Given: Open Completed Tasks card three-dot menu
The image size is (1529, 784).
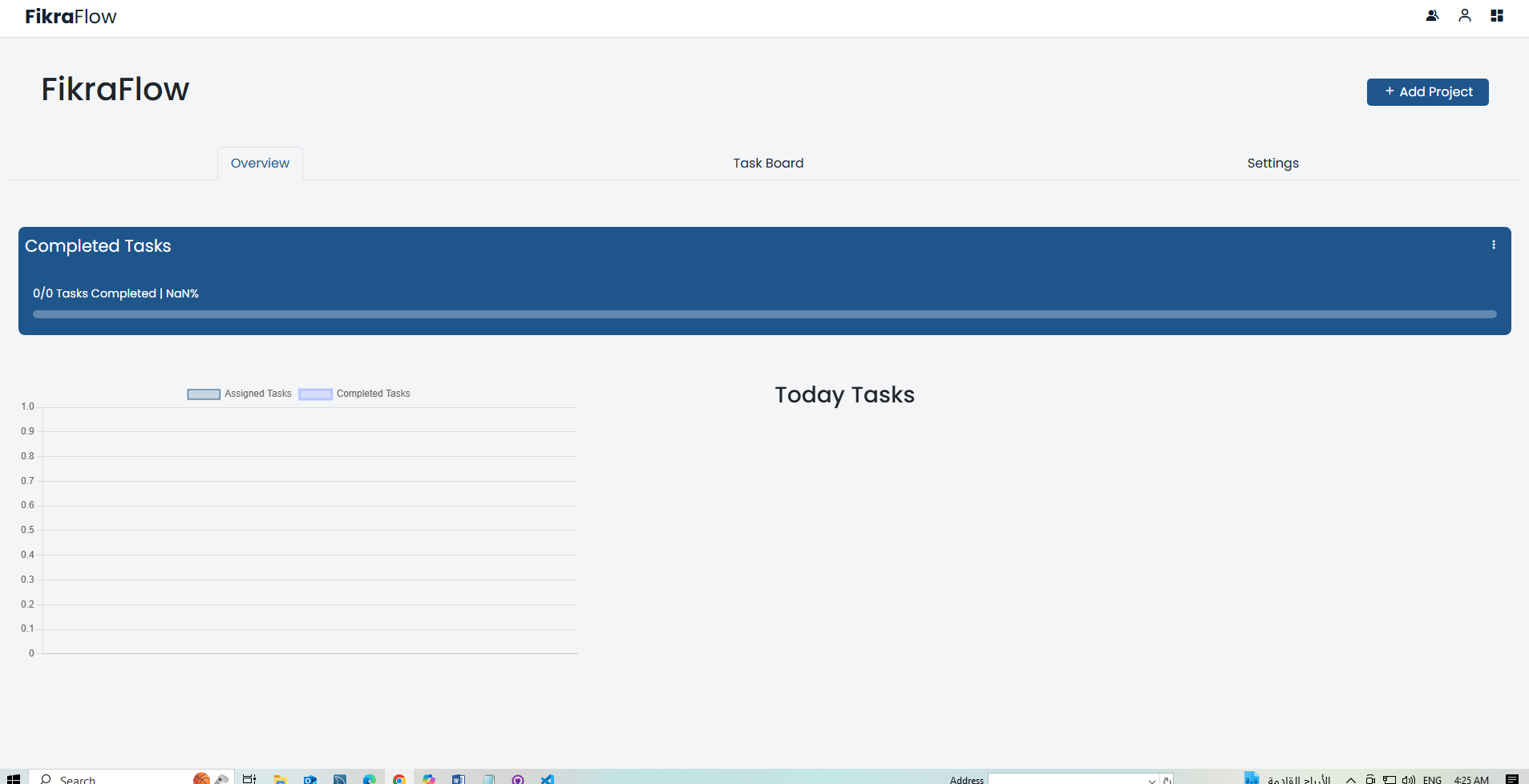Looking at the screenshot, I should pyautogui.click(x=1494, y=245).
